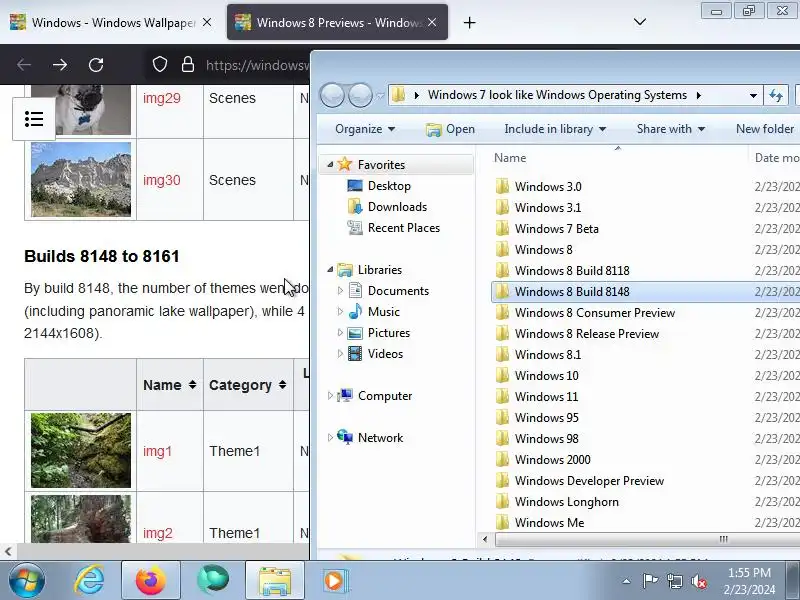Viewport: 800px width, 600px height.
Task: Expand the Music library node
Action: [x=340, y=311]
